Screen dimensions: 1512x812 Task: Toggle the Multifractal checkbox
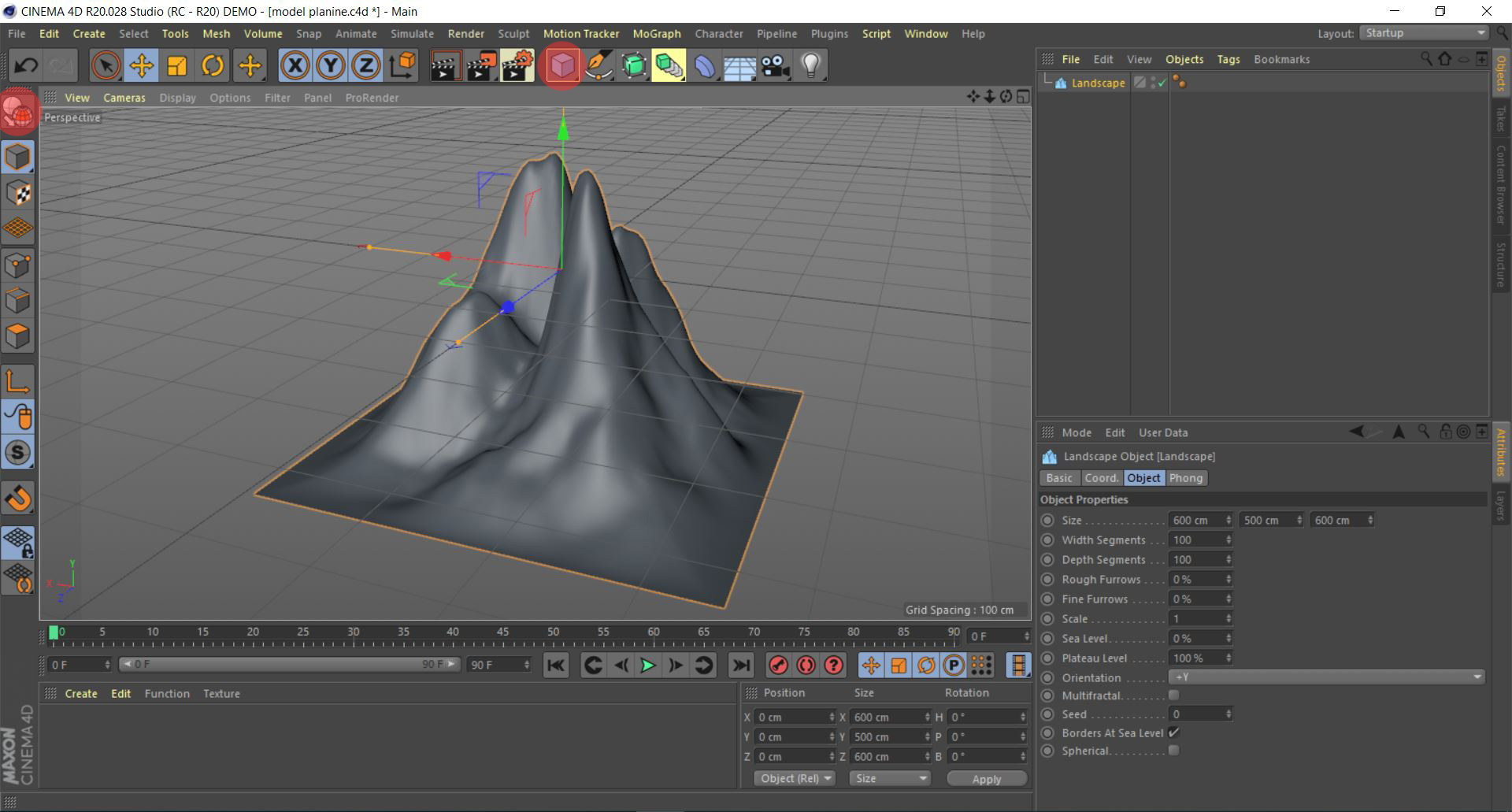pos(1173,695)
